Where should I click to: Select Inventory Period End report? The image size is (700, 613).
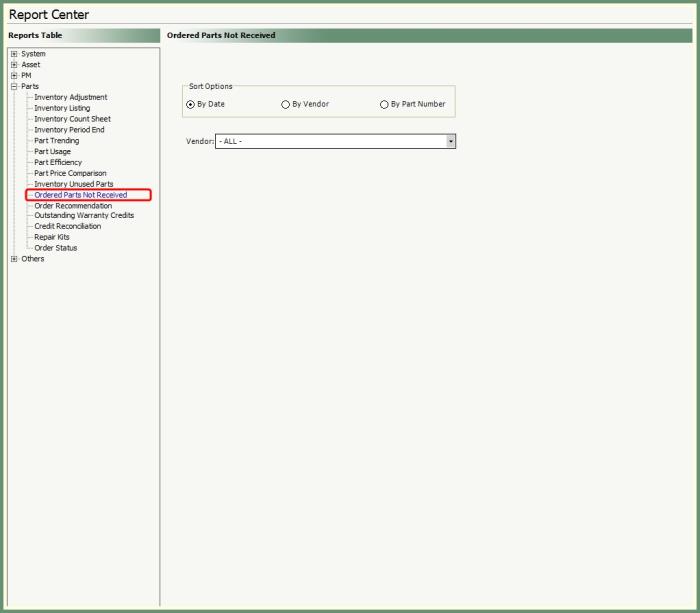[69, 130]
